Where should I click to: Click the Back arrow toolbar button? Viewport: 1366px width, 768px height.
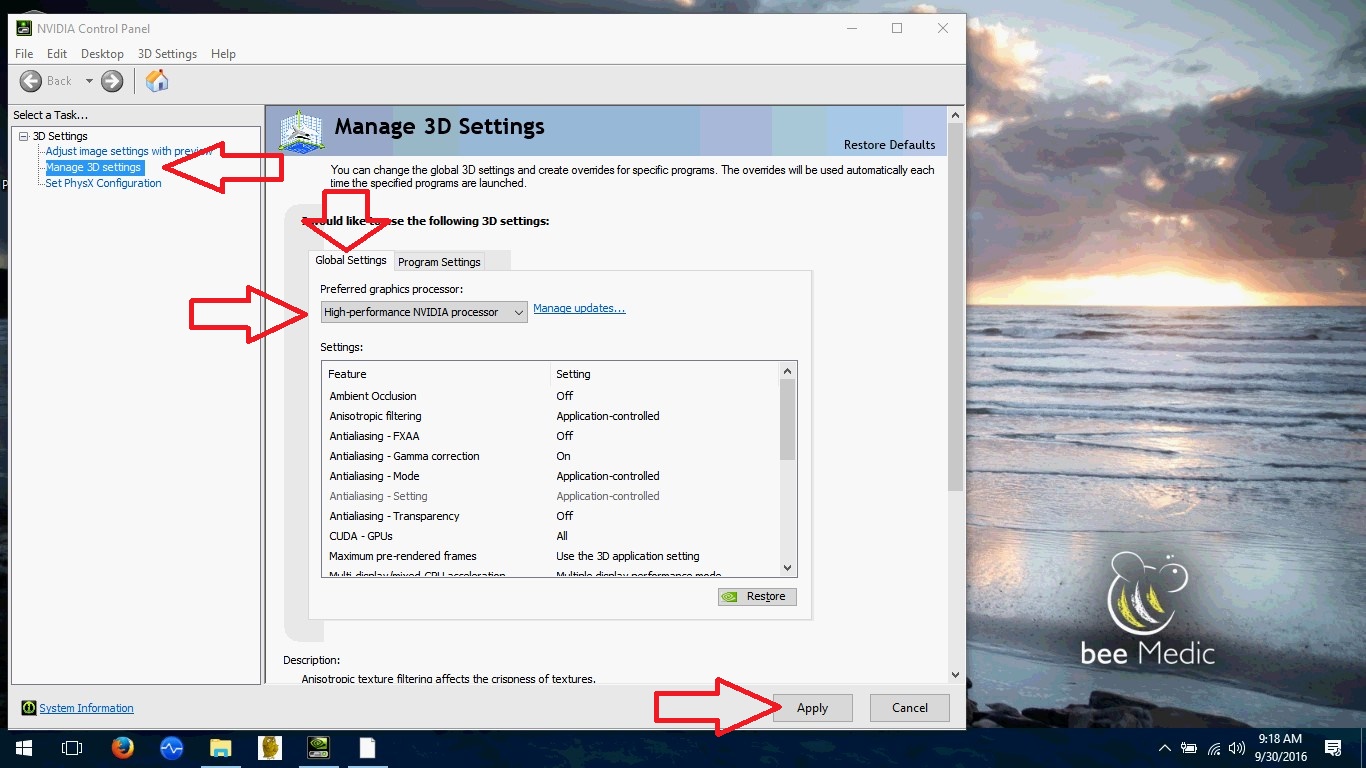(x=31, y=81)
